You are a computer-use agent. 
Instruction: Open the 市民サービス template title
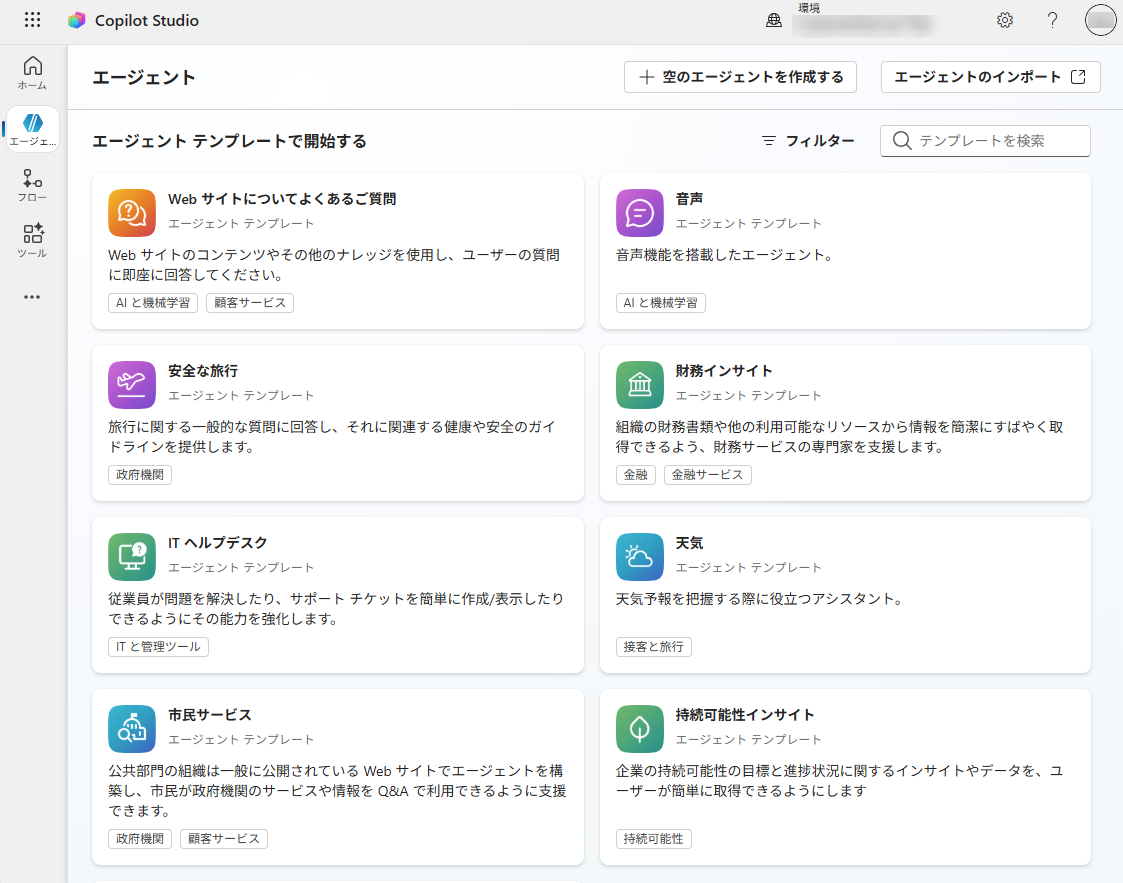click(210, 715)
